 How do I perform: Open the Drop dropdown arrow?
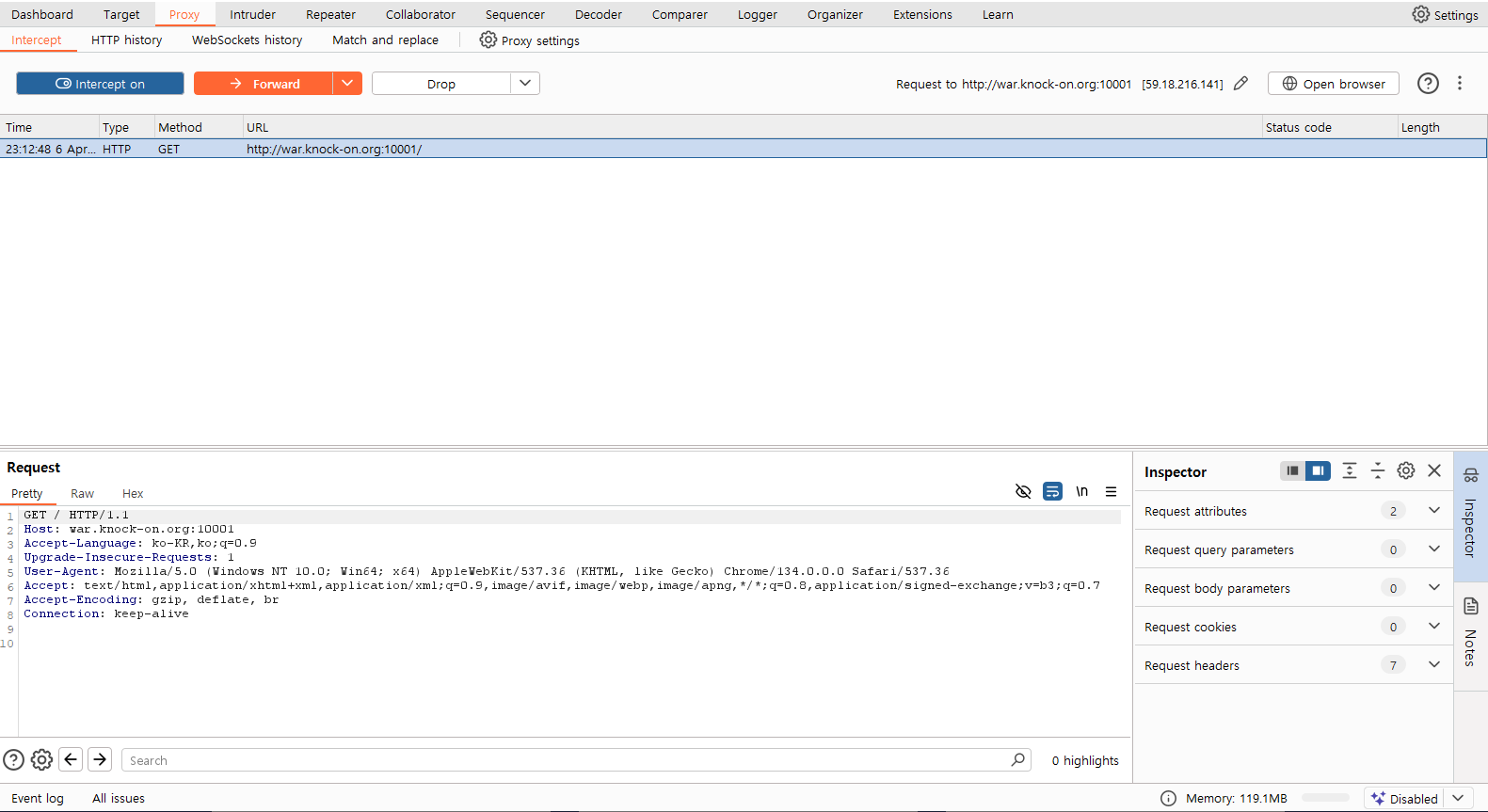(525, 83)
